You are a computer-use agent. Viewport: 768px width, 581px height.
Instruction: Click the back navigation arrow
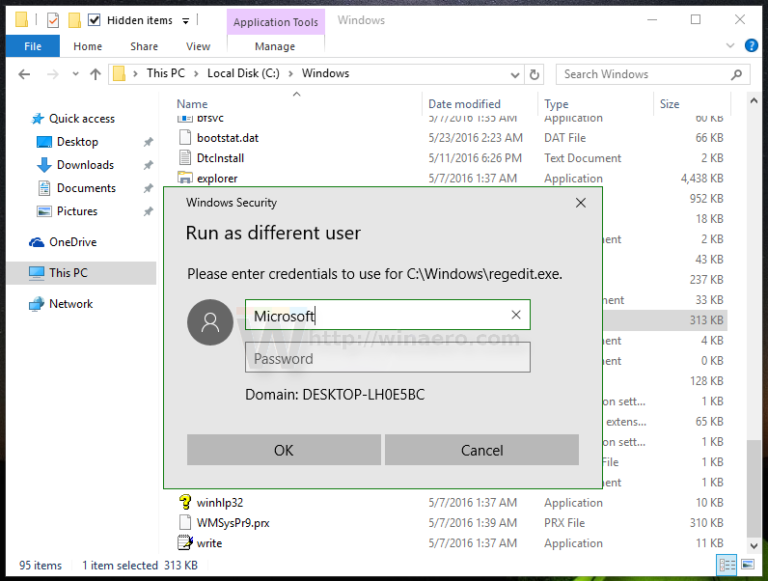click(22, 74)
